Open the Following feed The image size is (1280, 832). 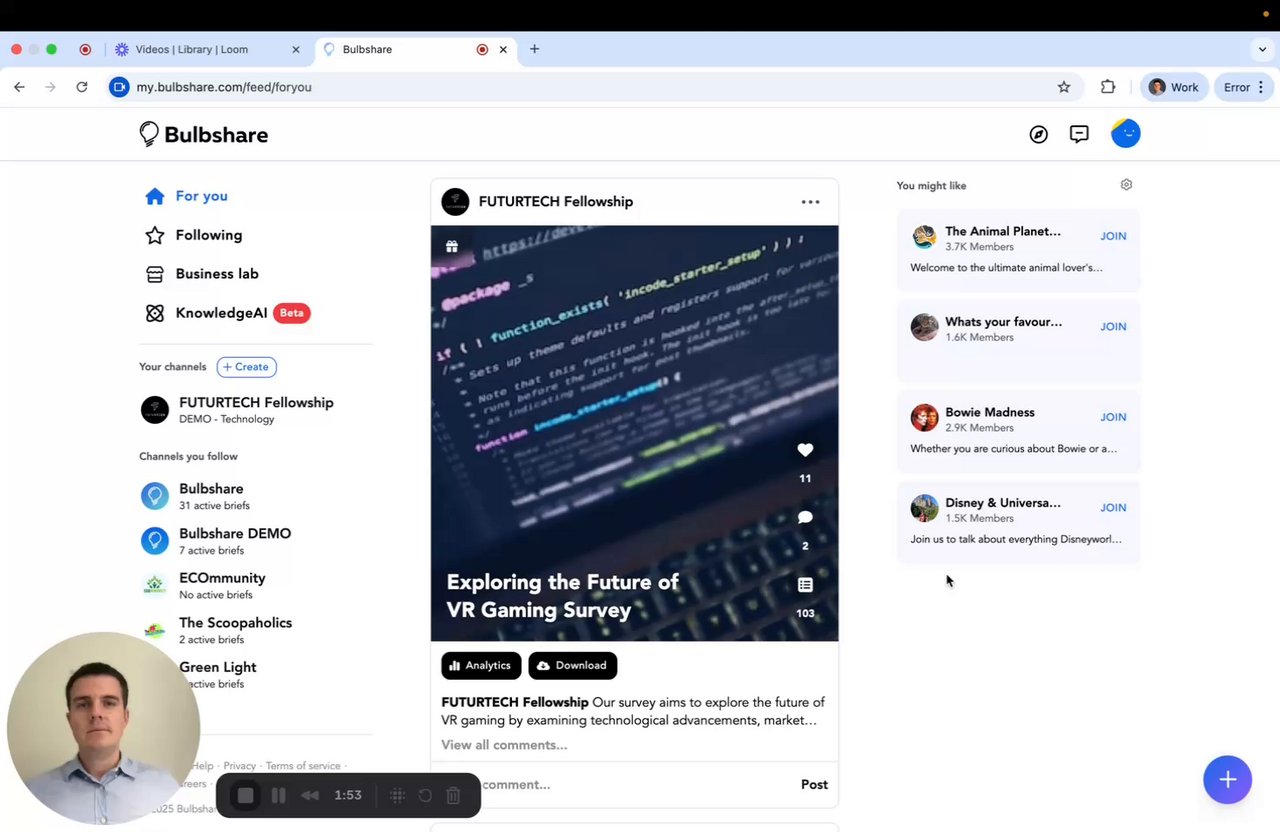point(194,235)
